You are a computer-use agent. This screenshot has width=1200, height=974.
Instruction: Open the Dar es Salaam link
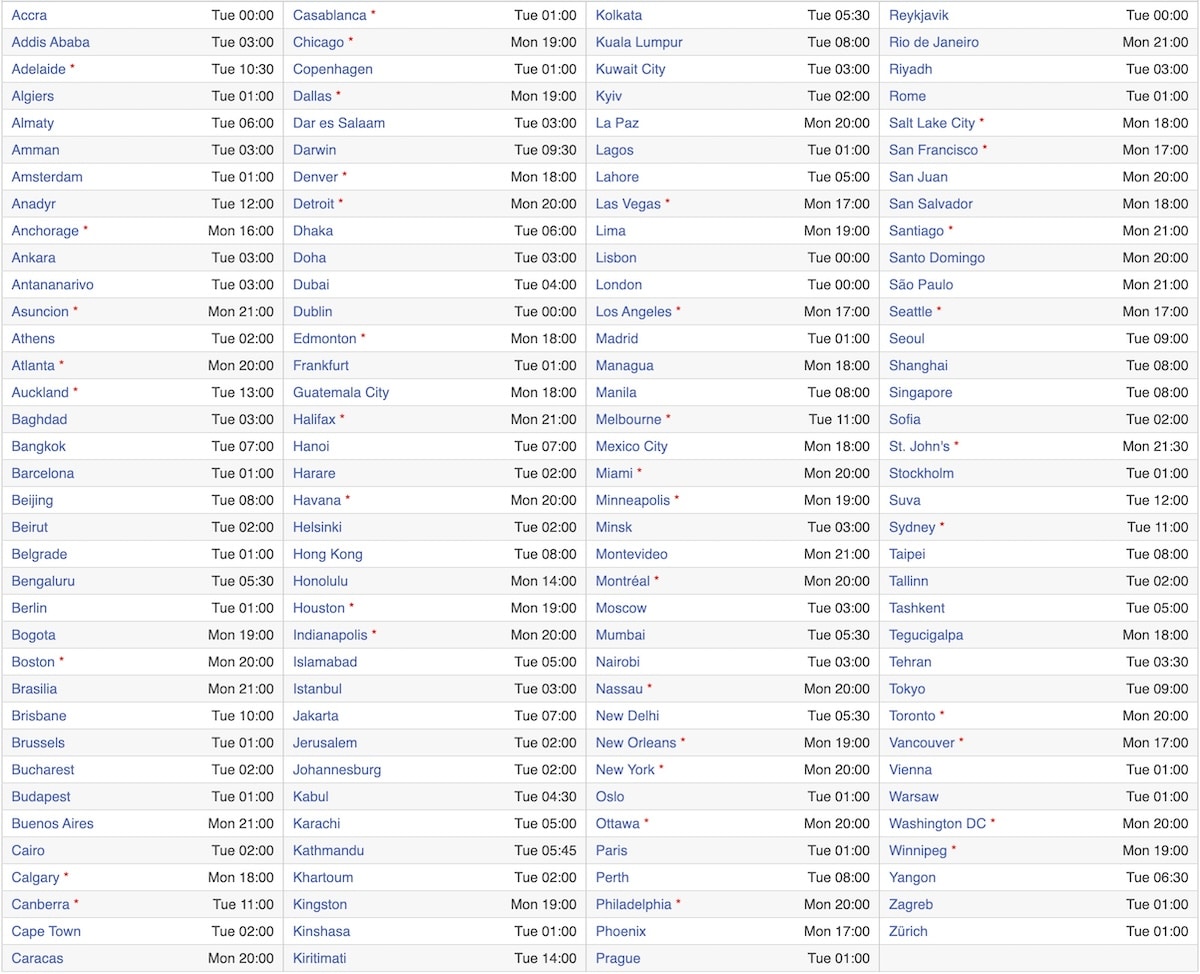coord(338,123)
